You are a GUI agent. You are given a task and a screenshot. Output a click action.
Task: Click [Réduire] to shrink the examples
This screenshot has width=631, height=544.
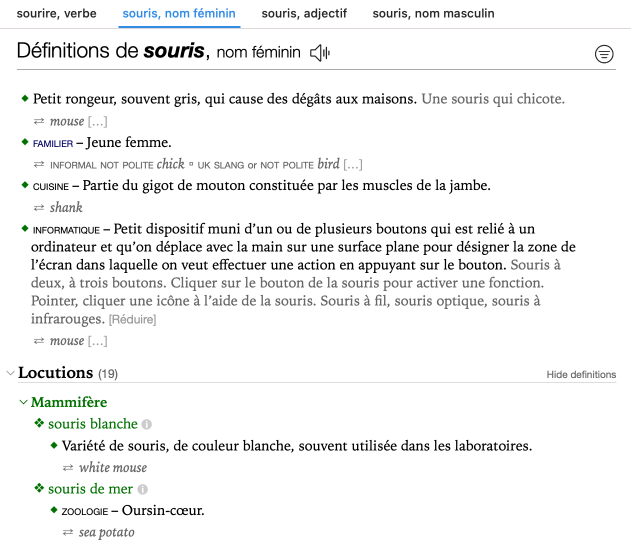pos(133,320)
